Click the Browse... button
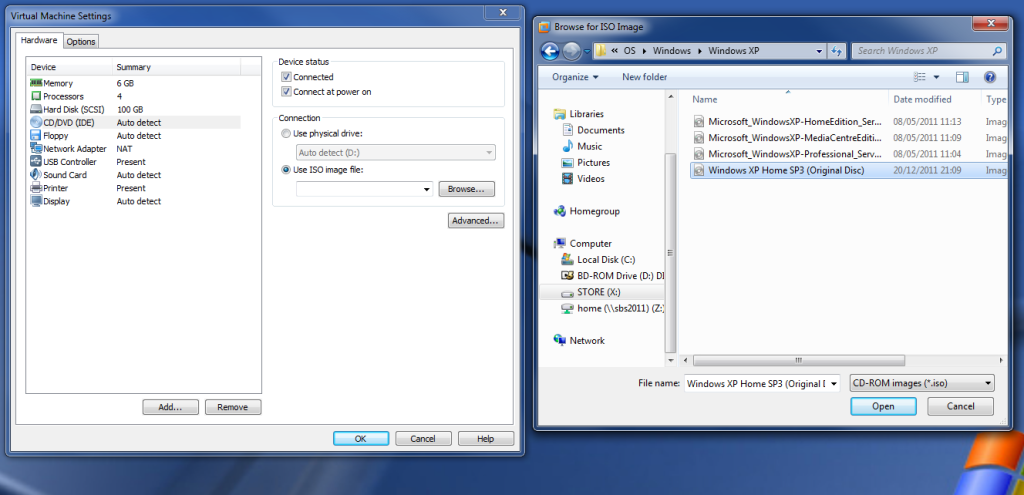The width and height of the screenshot is (1024, 495). 467,189
